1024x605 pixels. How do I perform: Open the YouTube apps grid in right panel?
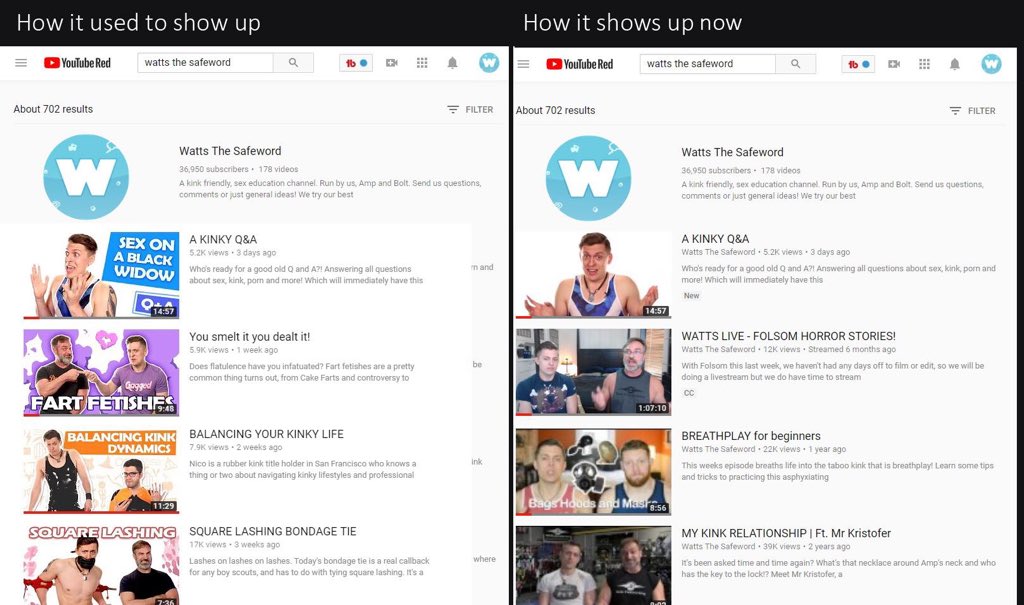924,64
